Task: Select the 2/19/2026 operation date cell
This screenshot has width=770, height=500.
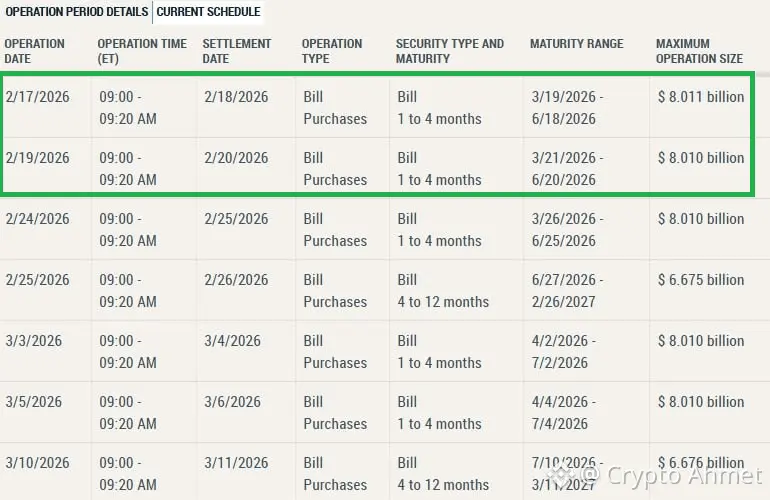Action: click(38, 158)
